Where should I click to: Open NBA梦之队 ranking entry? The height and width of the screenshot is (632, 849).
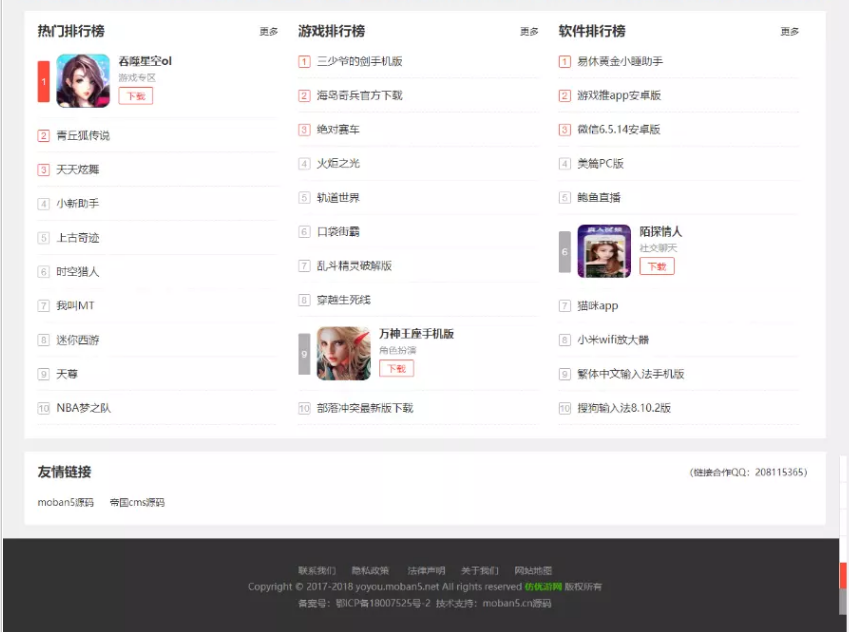point(83,408)
